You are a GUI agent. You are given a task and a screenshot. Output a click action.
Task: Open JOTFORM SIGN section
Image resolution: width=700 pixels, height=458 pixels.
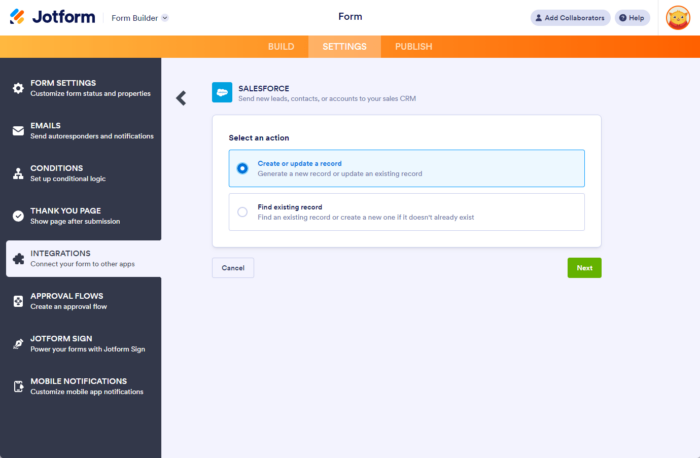83,344
